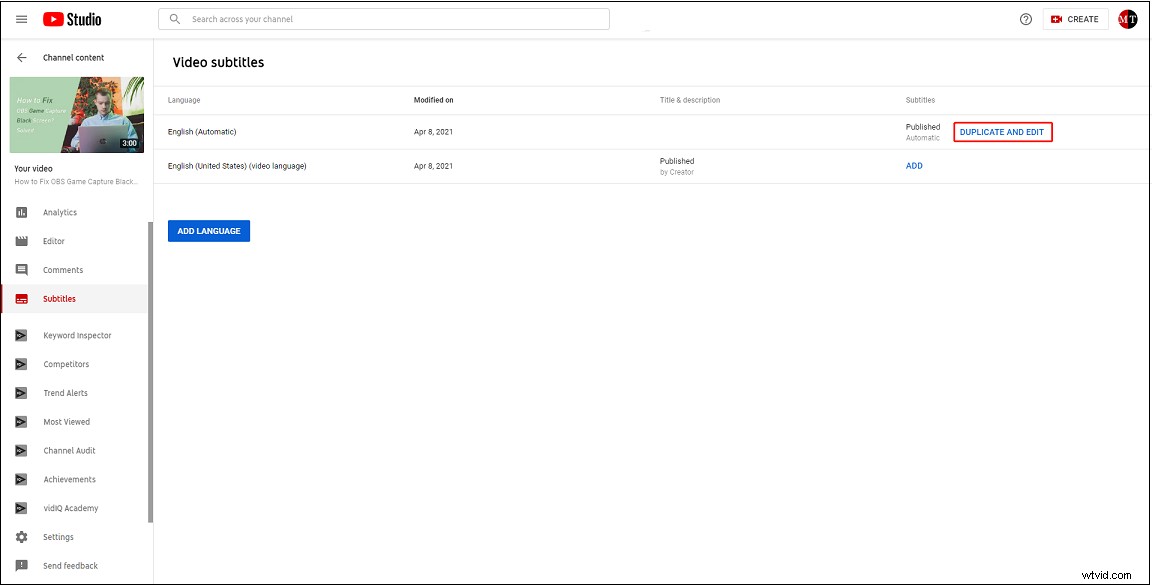Select the Editor icon in the sidebar
This screenshot has height=585, width=1152.
[x=21, y=241]
